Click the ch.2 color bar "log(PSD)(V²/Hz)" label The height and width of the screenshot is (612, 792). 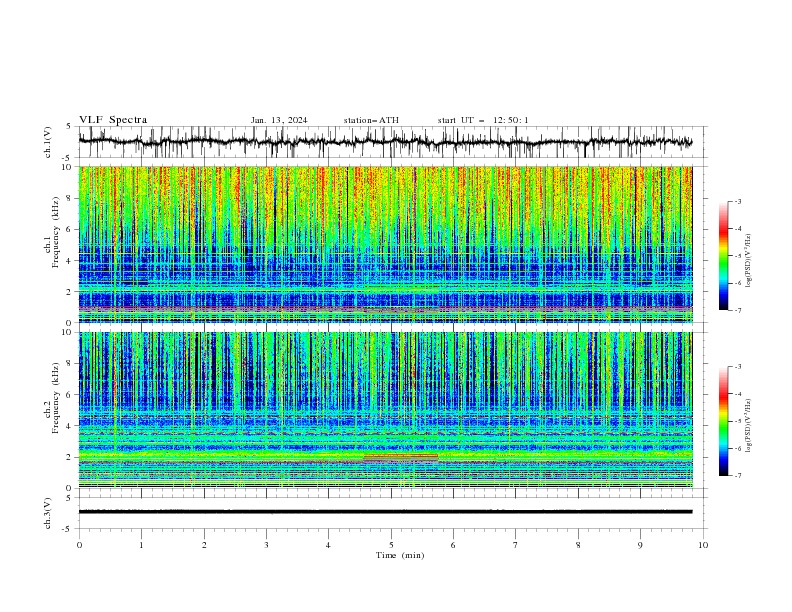[x=749, y=426]
